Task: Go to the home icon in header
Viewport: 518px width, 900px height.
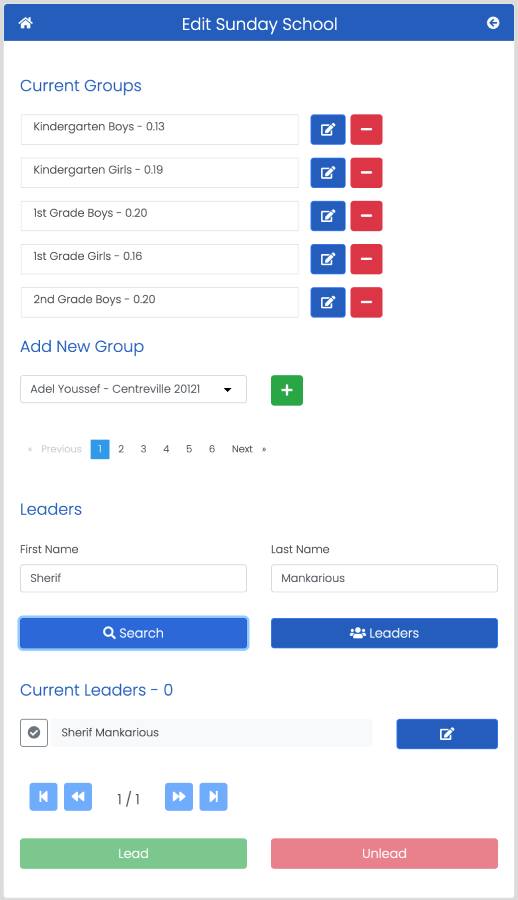Action: [25, 23]
